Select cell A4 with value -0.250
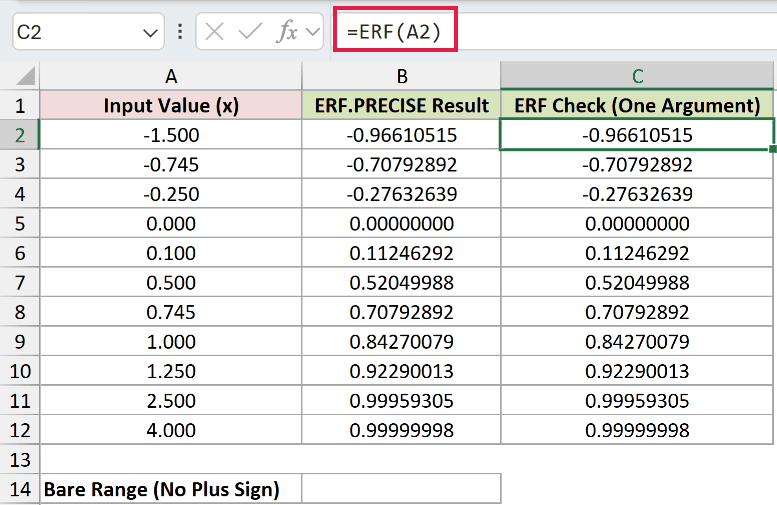The width and height of the screenshot is (777, 505). pos(170,194)
